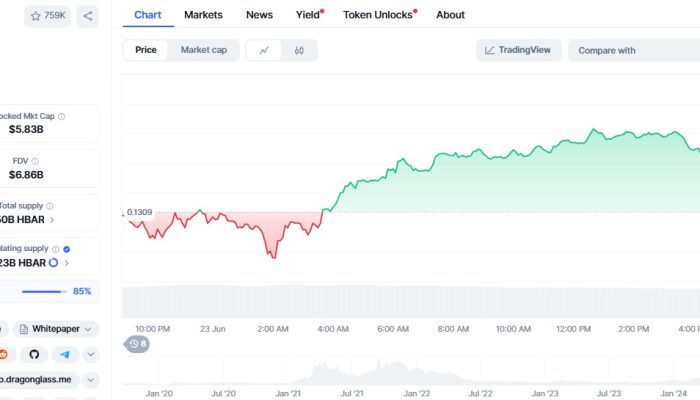Open the TradingView chart button
The width and height of the screenshot is (700, 400).
point(519,50)
